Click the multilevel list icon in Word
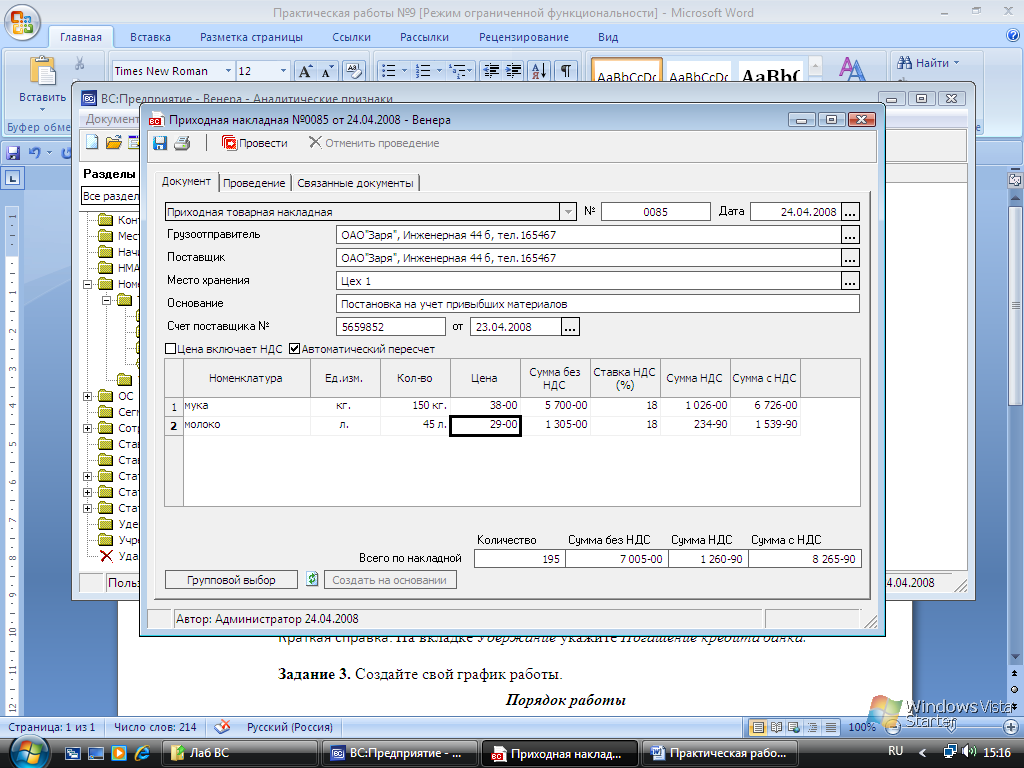The image size is (1024, 768). click(x=458, y=71)
